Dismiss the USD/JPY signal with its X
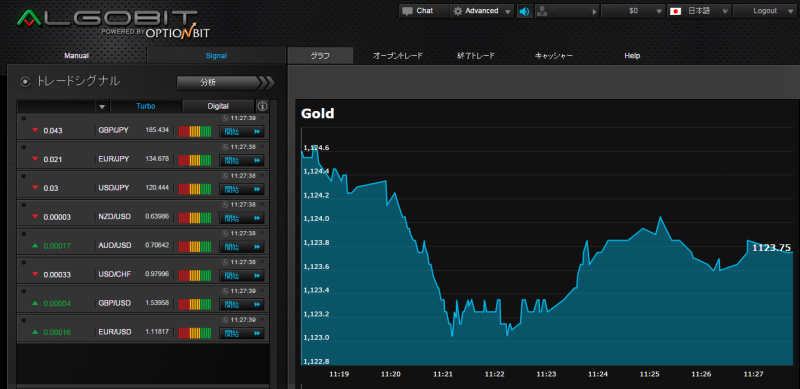Screen dimensions: 800x389 click(262, 175)
